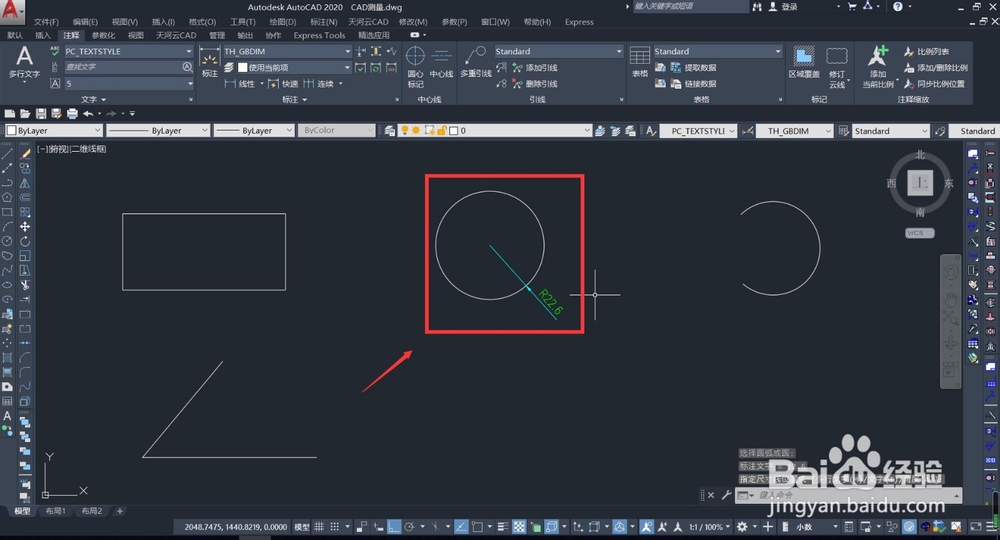The height and width of the screenshot is (540, 1000).
Task: Click the search keyword box in title bar
Action: tap(691, 6)
